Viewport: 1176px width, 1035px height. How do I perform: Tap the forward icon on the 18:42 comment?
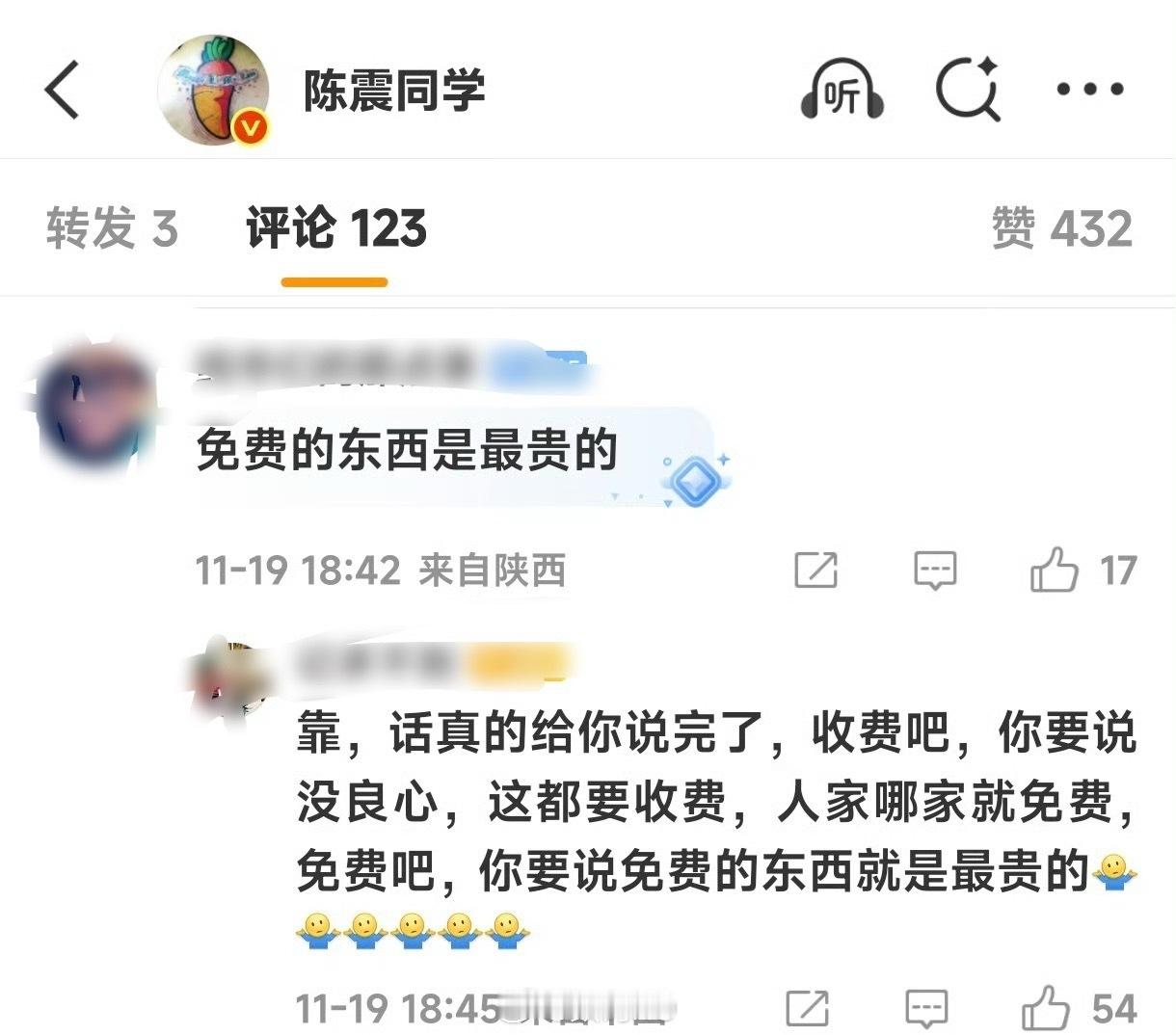pos(815,570)
